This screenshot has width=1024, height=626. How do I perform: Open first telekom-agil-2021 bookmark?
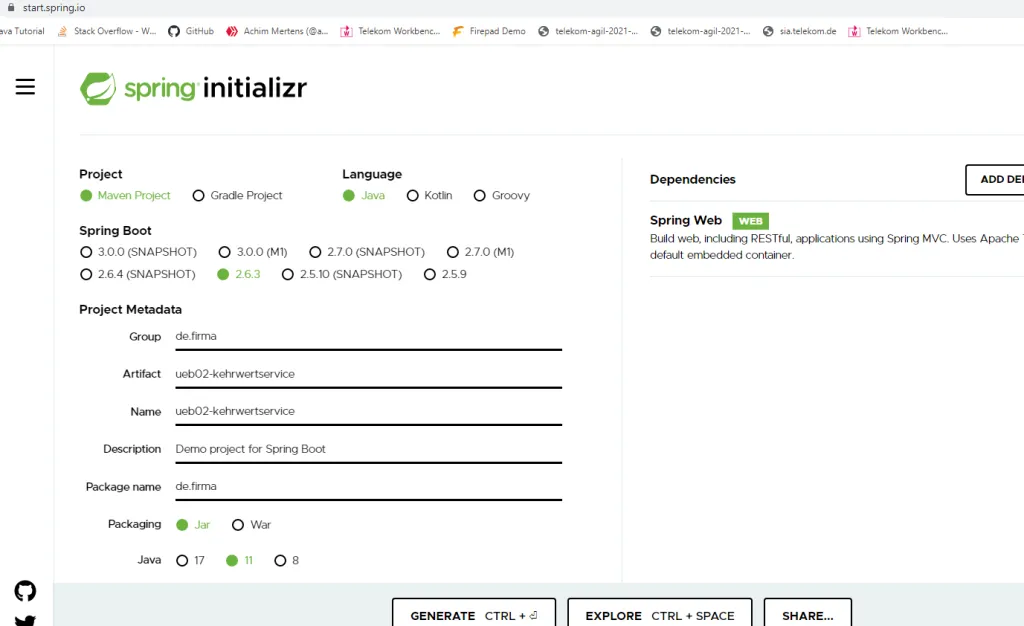588,31
